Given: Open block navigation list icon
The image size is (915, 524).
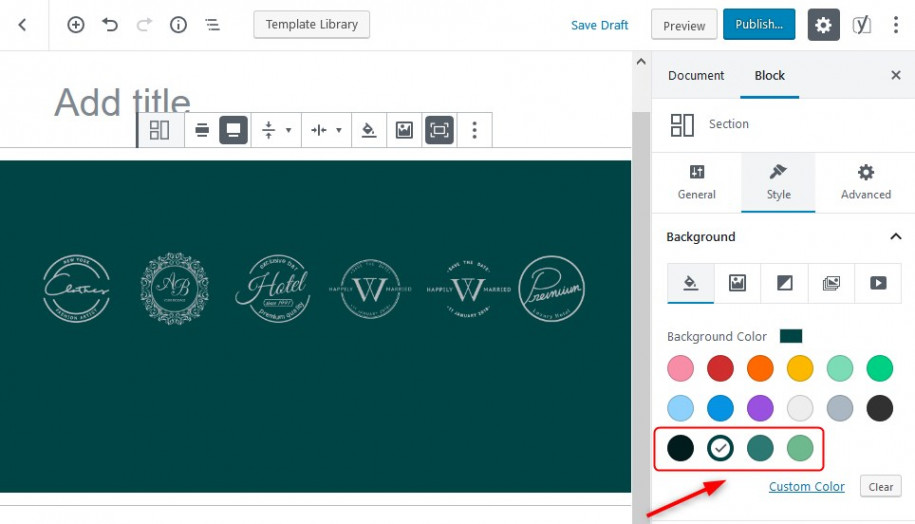Looking at the screenshot, I should coord(212,25).
